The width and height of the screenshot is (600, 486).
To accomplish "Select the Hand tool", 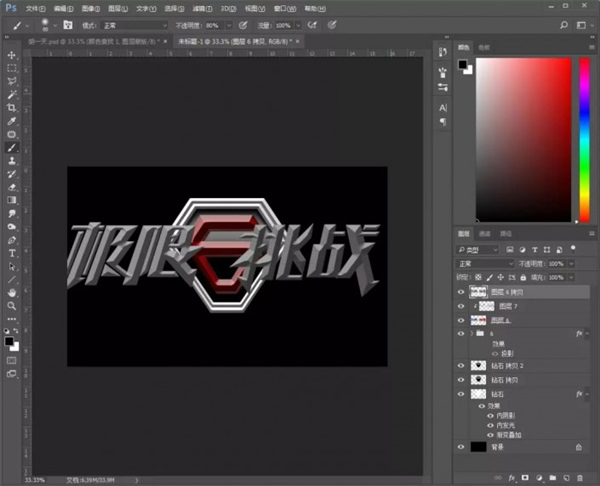I will (11, 293).
